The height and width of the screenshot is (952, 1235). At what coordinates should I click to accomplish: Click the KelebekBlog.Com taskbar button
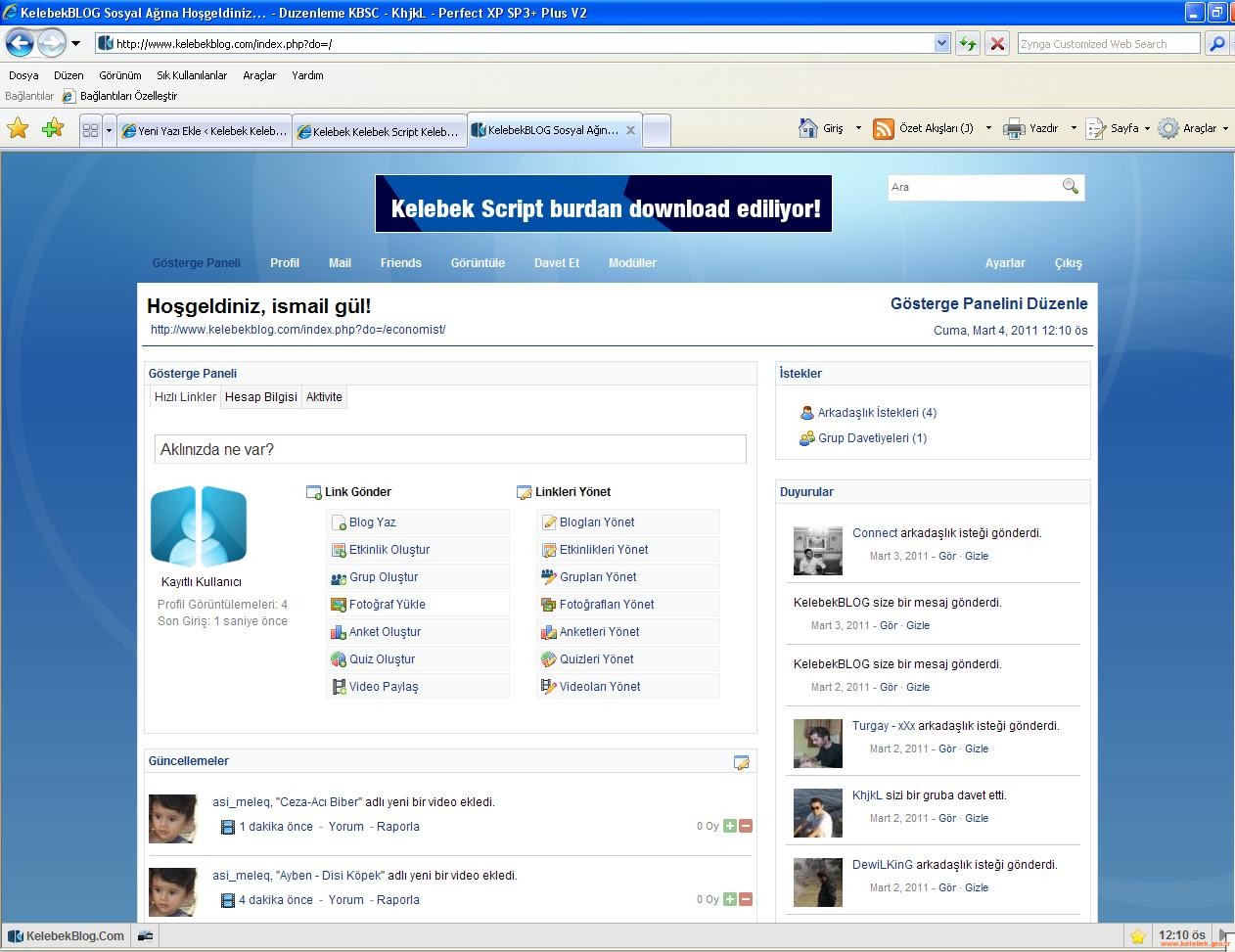coord(68,936)
